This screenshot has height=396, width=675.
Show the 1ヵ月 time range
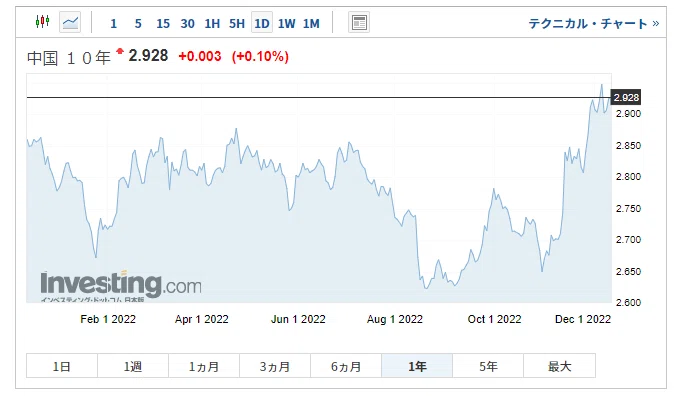[204, 366]
